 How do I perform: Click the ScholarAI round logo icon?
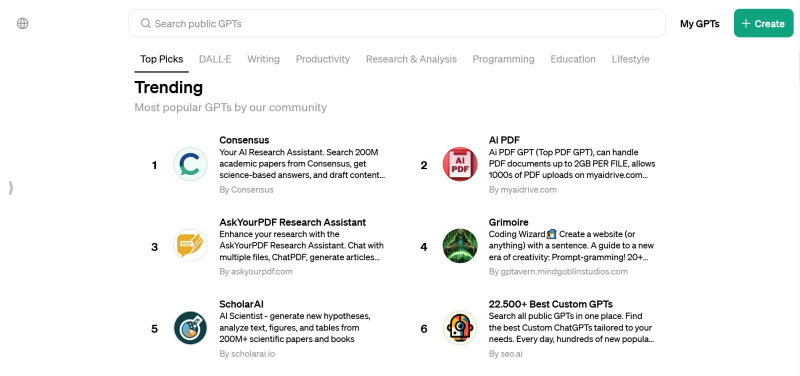(x=190, y=328)
